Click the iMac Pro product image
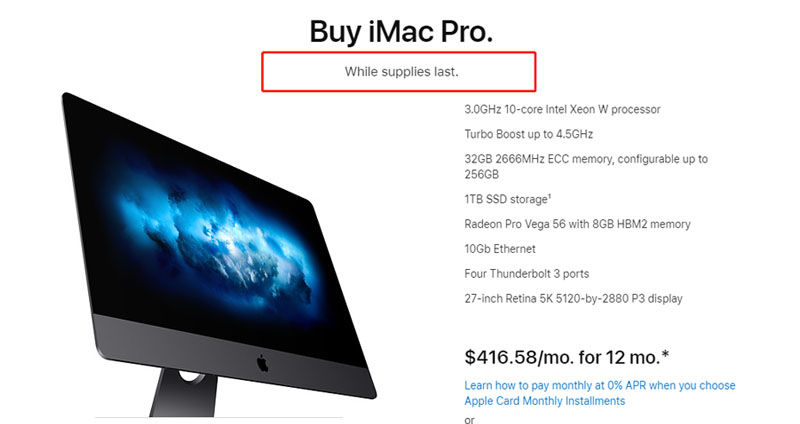The width and height of the screenshot is (800, 424). click(219, 255)
